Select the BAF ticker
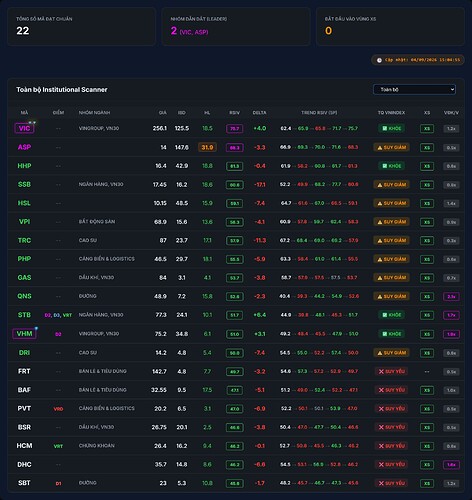The image size is (472, 500). click(24, 390)
